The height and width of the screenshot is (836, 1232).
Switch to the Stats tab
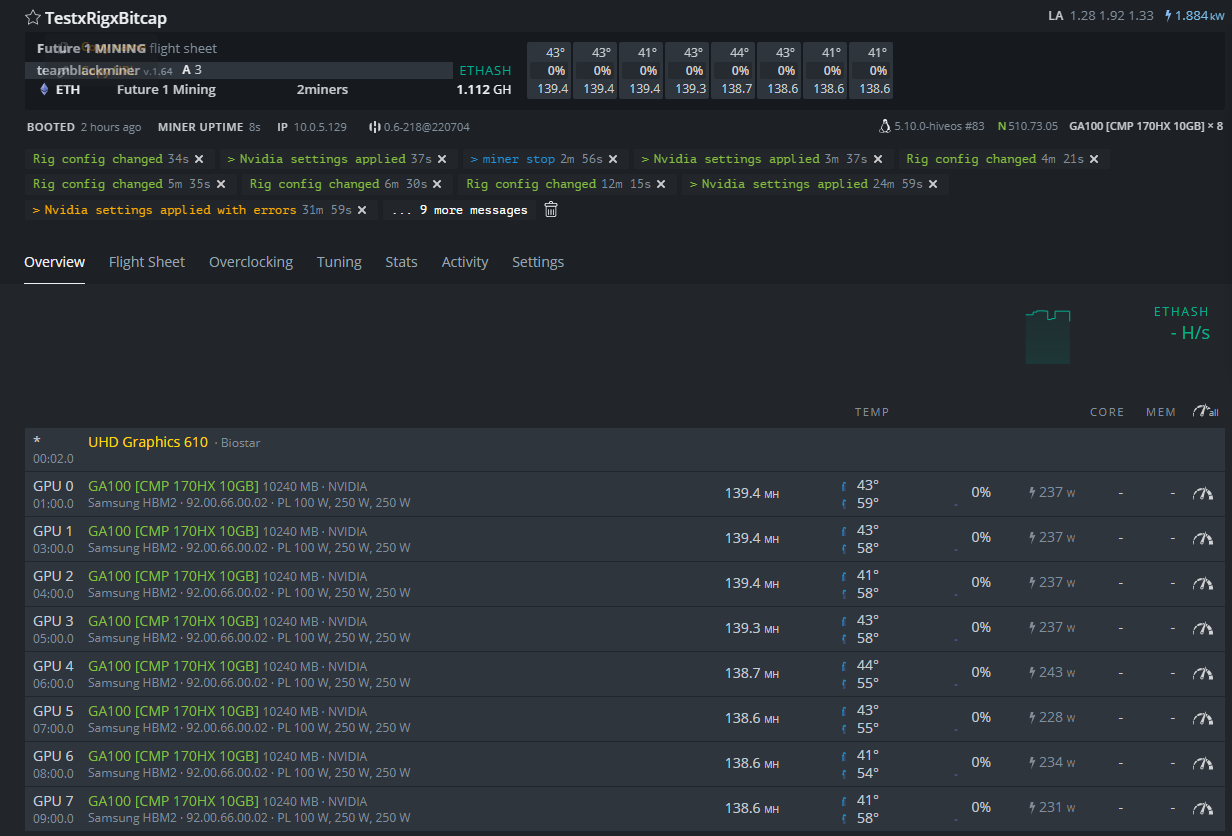401,261
